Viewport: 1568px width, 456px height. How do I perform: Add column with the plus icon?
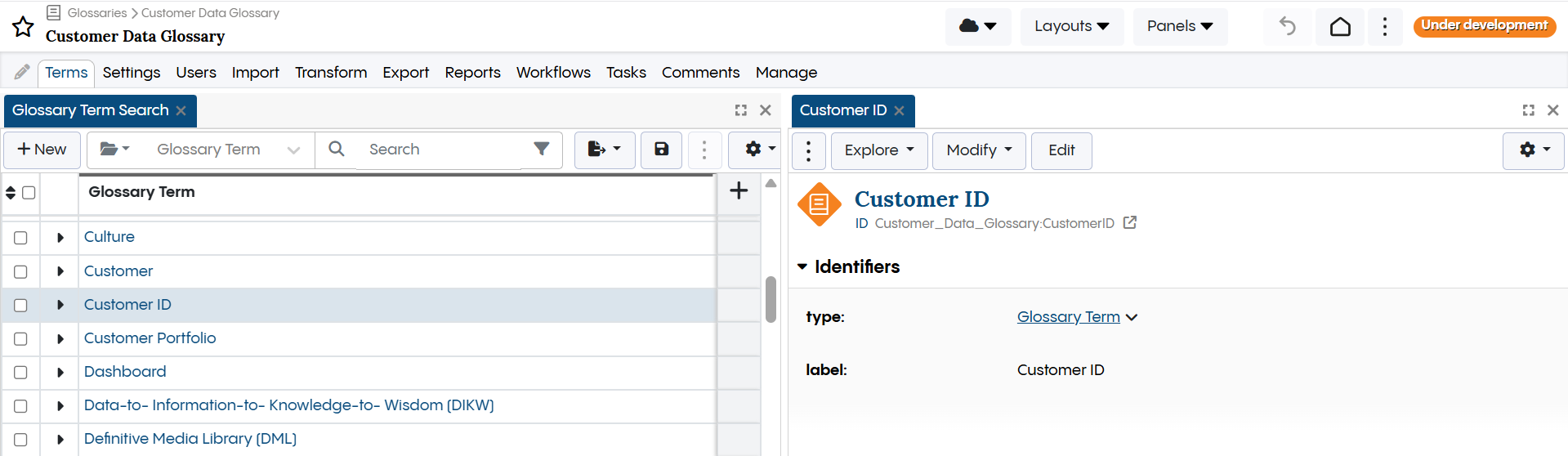[739, 191]
